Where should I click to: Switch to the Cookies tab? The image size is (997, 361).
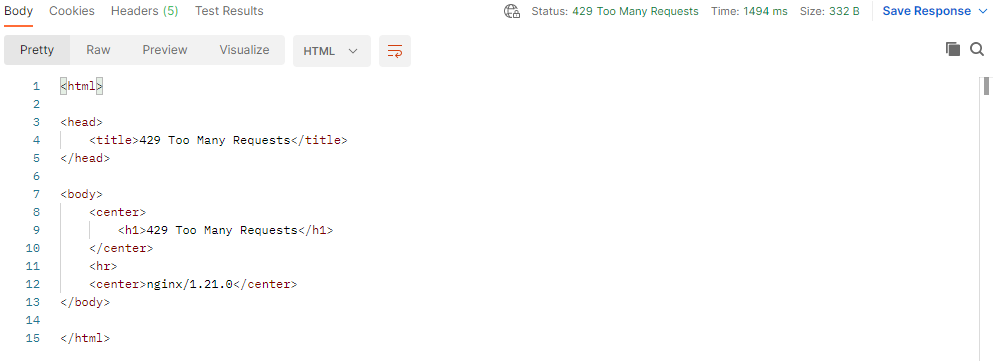point(72,11)
